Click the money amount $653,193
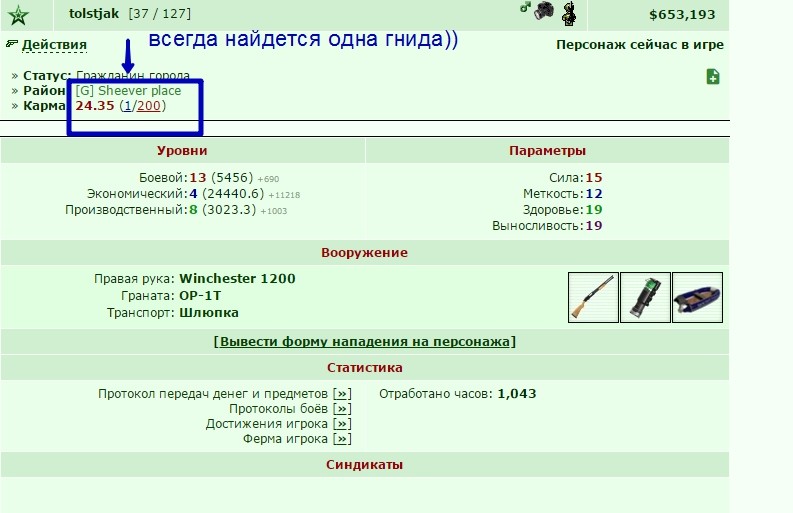Screen dimensions: 793x513 [682, 15]
